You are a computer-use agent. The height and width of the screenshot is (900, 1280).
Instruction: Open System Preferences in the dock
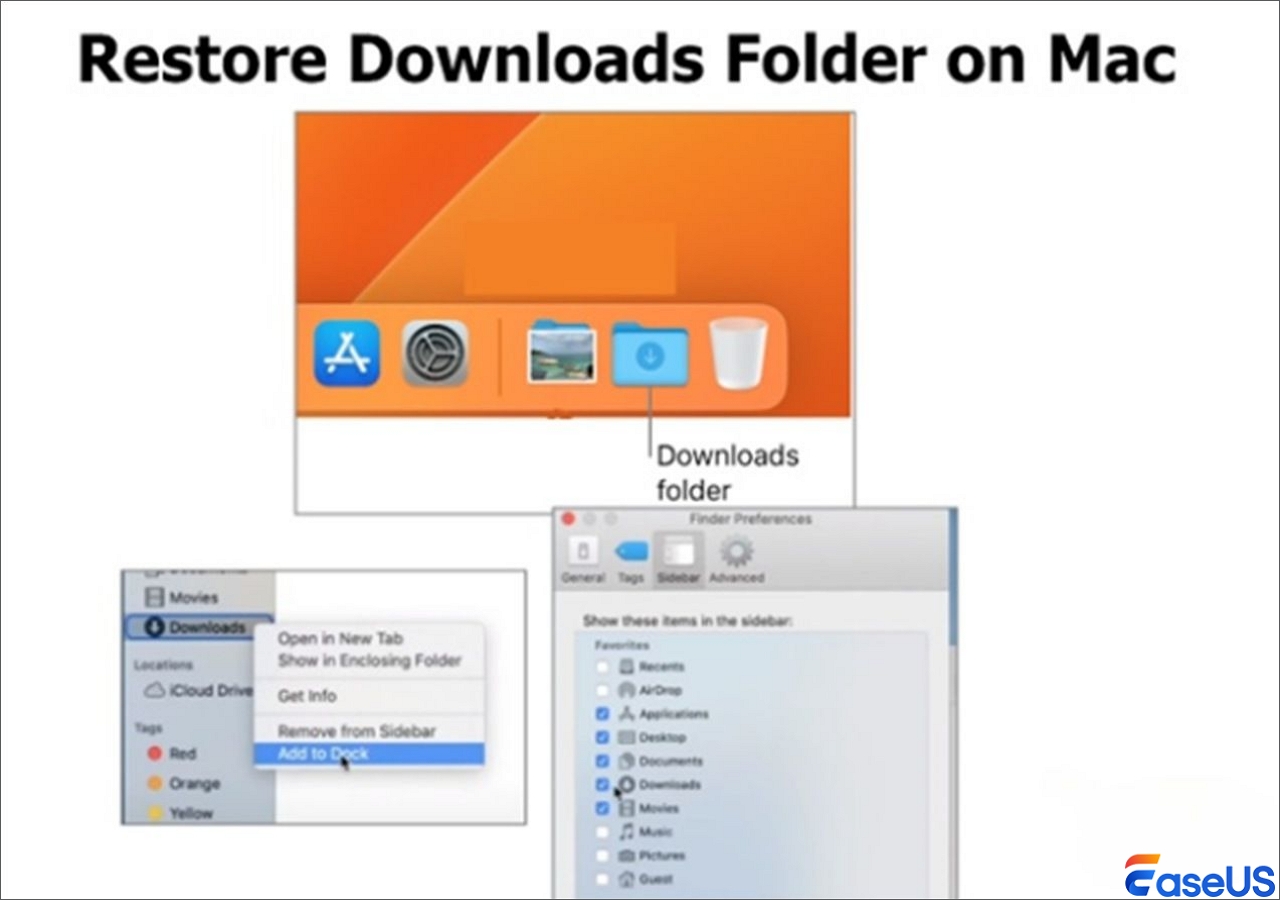436,353
